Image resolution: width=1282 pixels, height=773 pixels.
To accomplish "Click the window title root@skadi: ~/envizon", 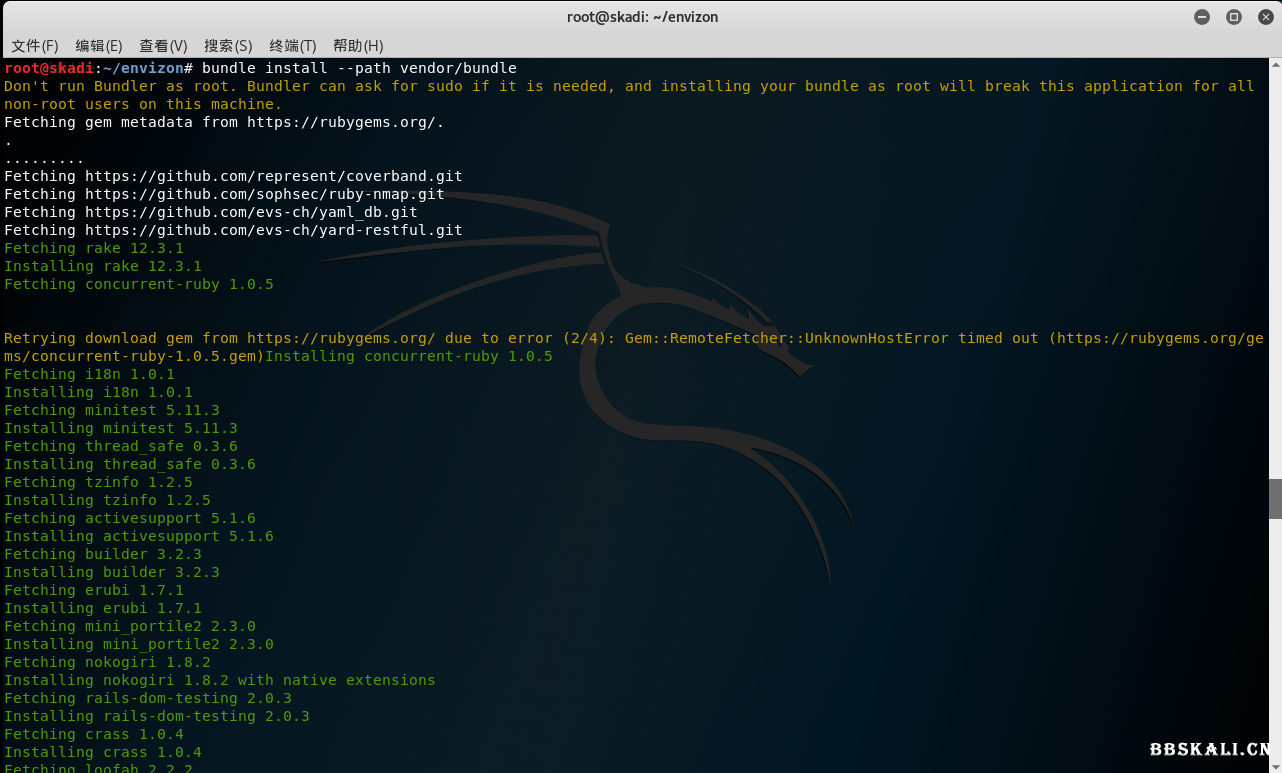I will [642, 17].
